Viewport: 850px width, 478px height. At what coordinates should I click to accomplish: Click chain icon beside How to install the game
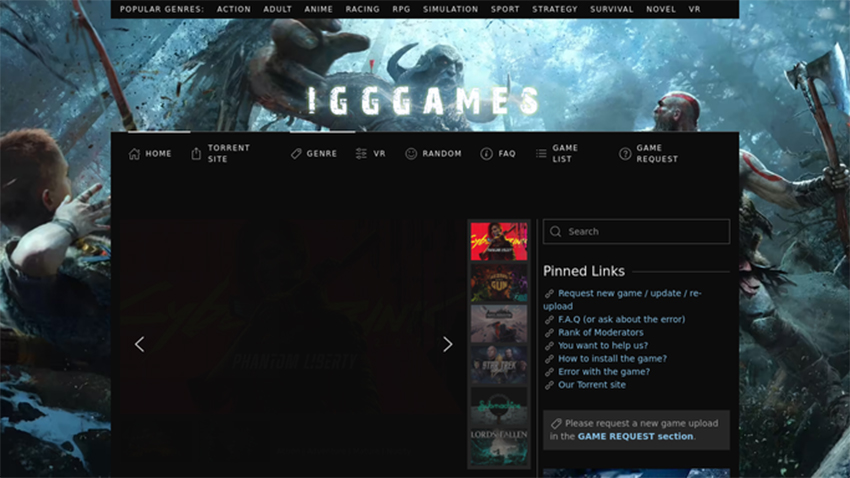point(549,359)
